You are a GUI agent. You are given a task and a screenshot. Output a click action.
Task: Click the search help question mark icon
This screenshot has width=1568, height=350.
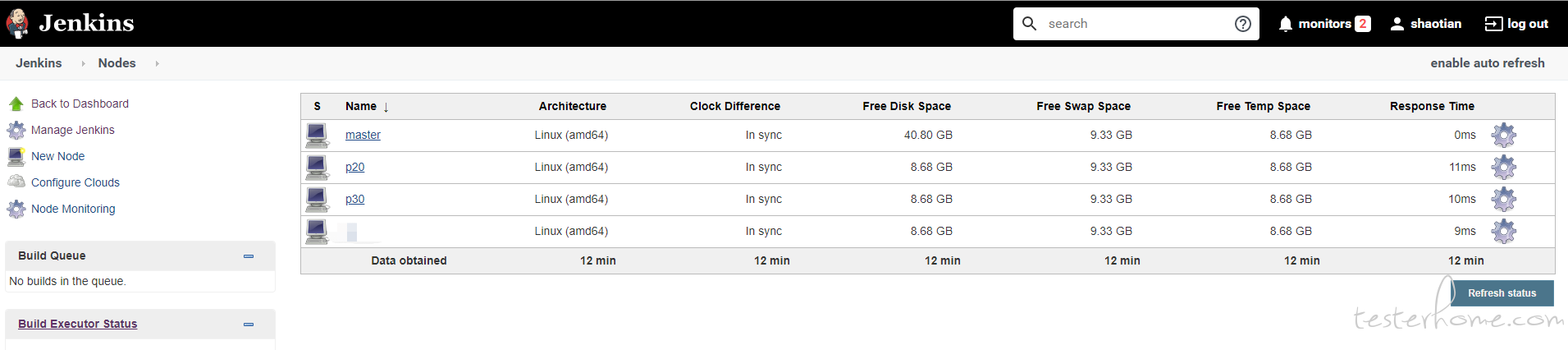1243,24
